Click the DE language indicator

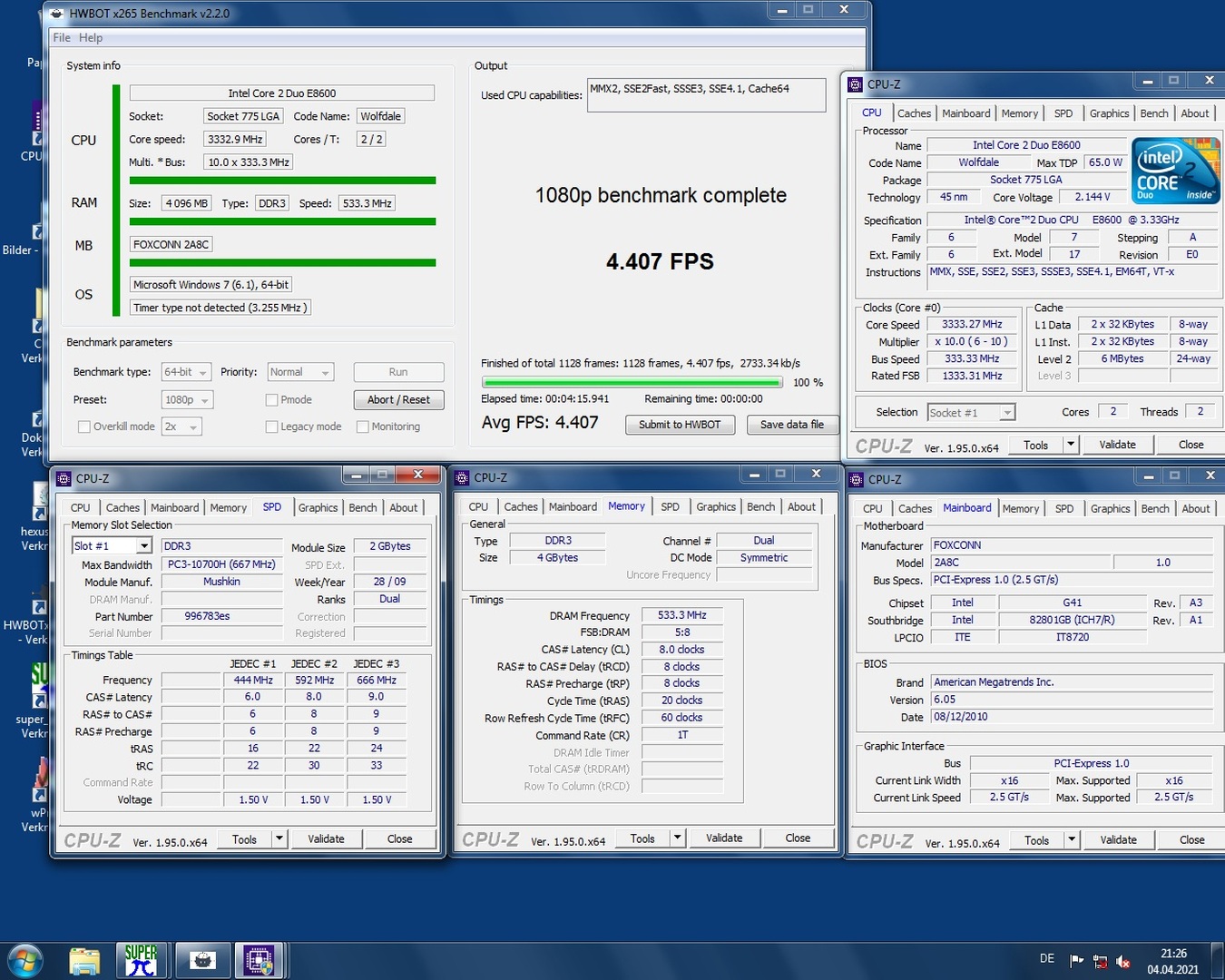click(1046, 959)
